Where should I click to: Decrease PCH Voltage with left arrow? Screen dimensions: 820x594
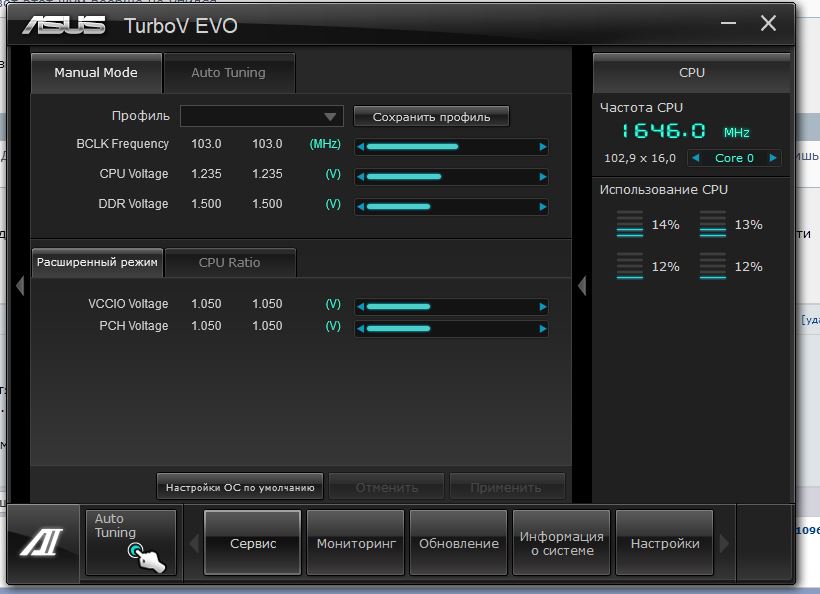[360, 329]
